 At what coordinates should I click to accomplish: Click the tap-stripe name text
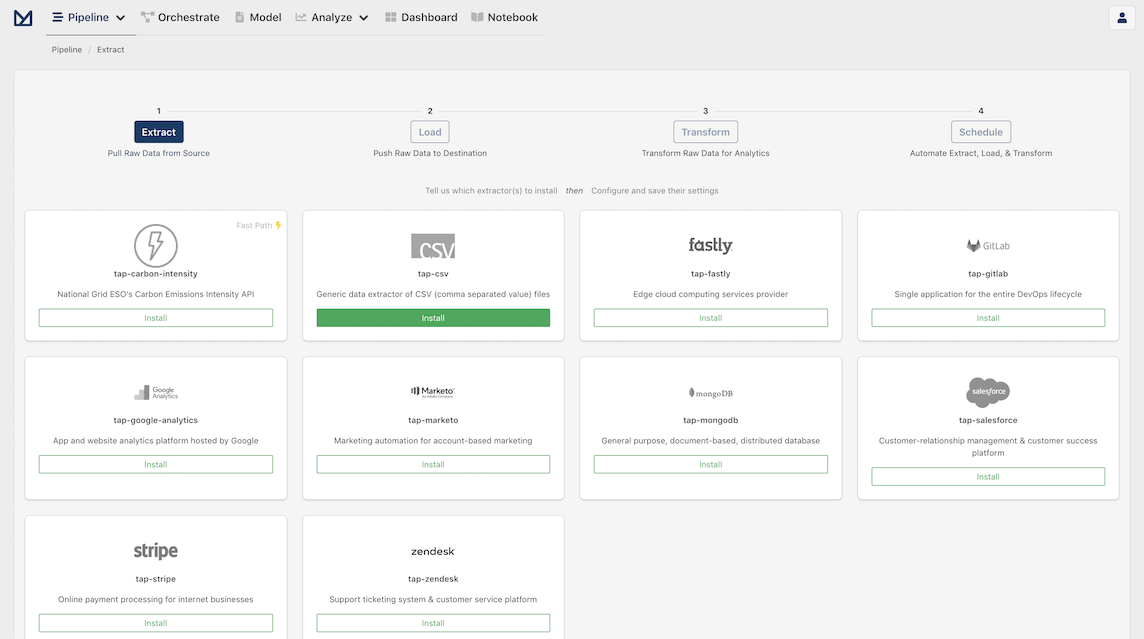(x=155, y=579)
